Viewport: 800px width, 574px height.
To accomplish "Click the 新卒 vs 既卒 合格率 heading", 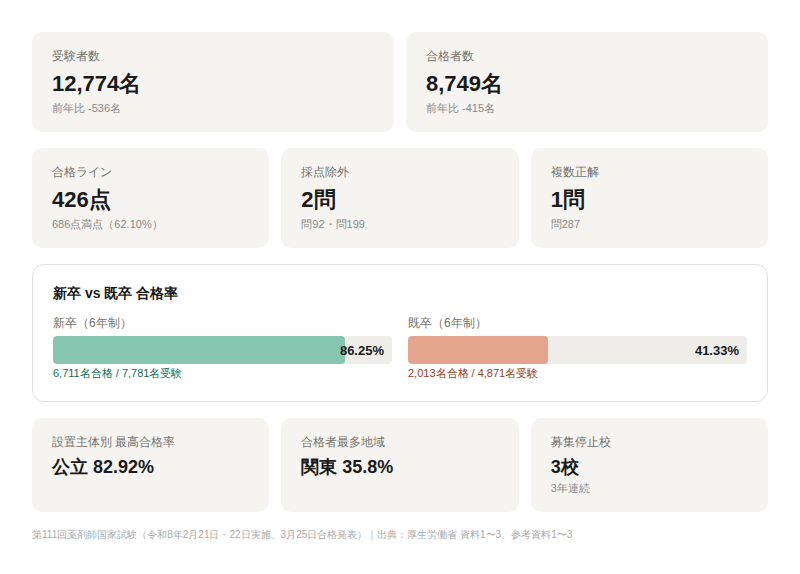I will pyautogui.click(x=115, y=293).
